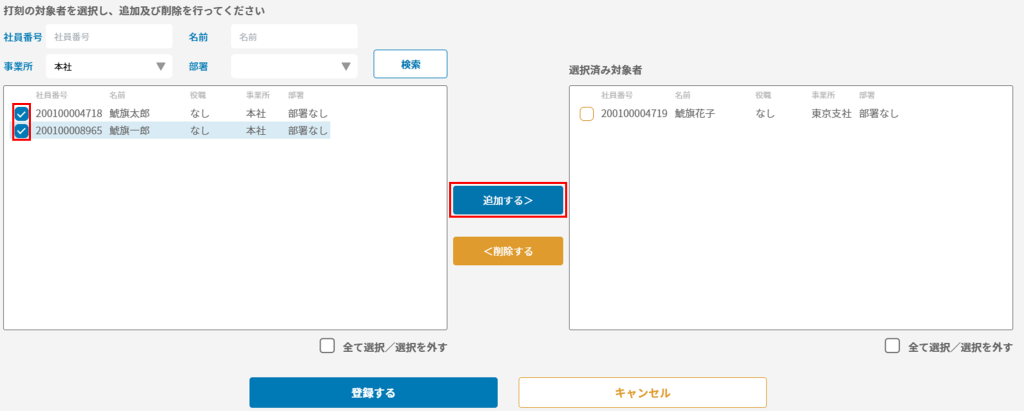This screenshot has height=411, width=1024.
Task: Toggle right list 全て選択／選択を外す checkbox
Action: [x=892, y=346]
